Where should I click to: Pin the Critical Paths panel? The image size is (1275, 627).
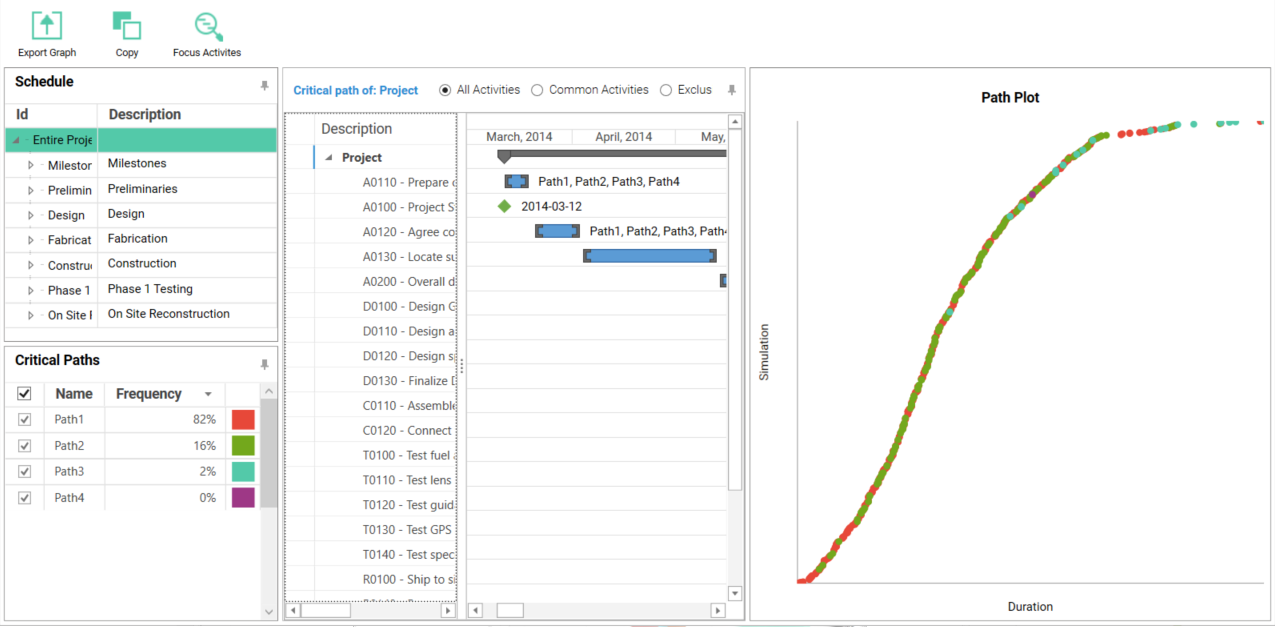tap(265, 365)
